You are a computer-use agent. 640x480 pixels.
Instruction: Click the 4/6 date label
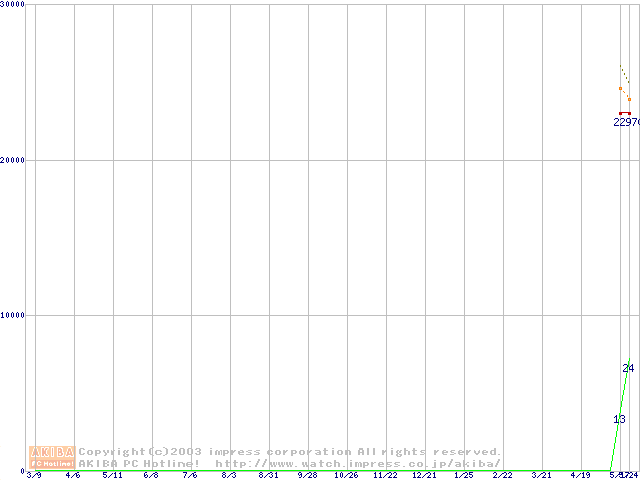click(x=73, y=475)
